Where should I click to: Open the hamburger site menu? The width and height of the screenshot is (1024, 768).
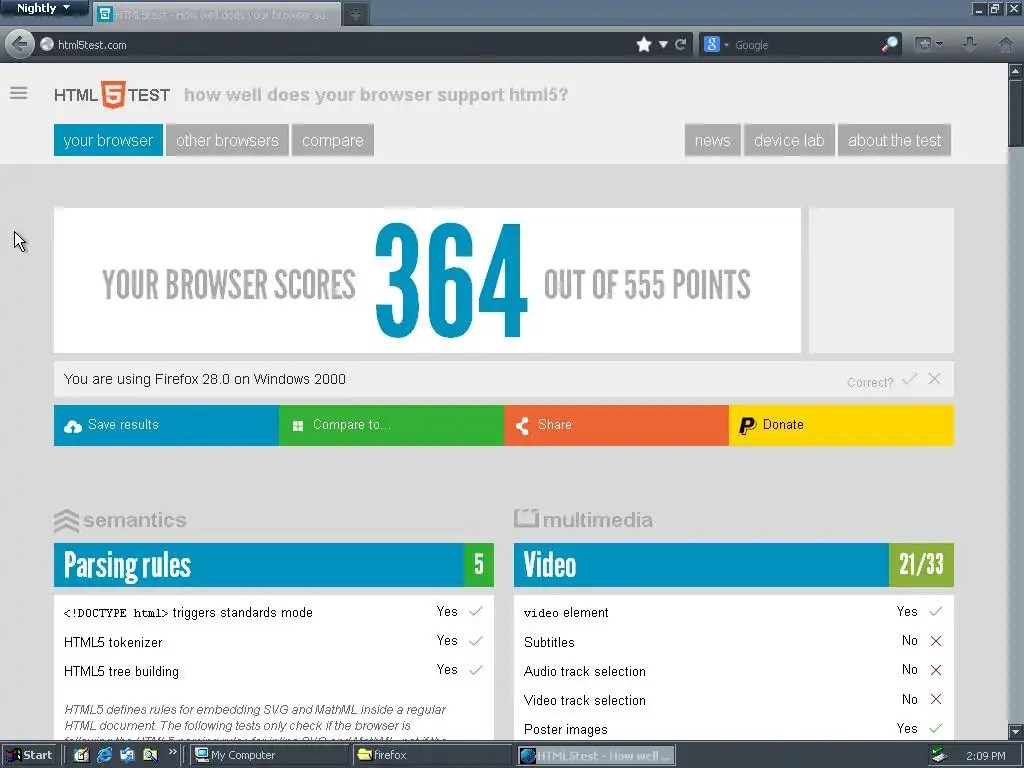(x=18, y=93)
